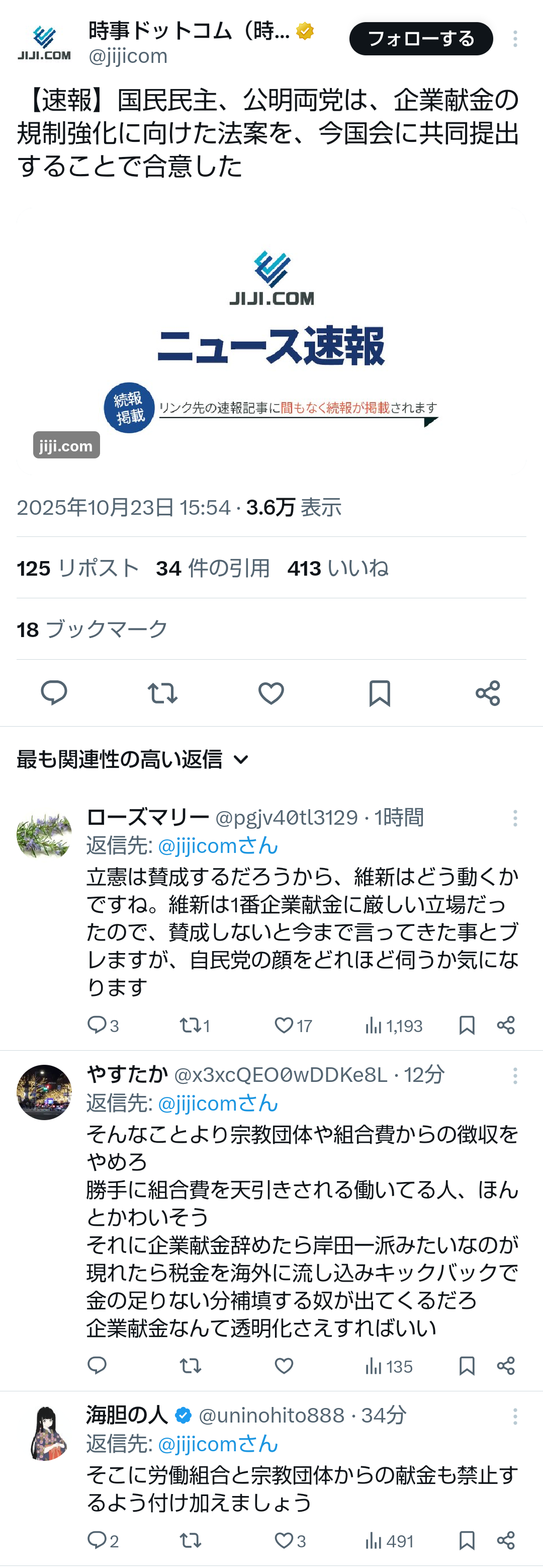Share 海胆の人's reply
The height and width of the screenshot is (1568, 543).
(506, 1541)
